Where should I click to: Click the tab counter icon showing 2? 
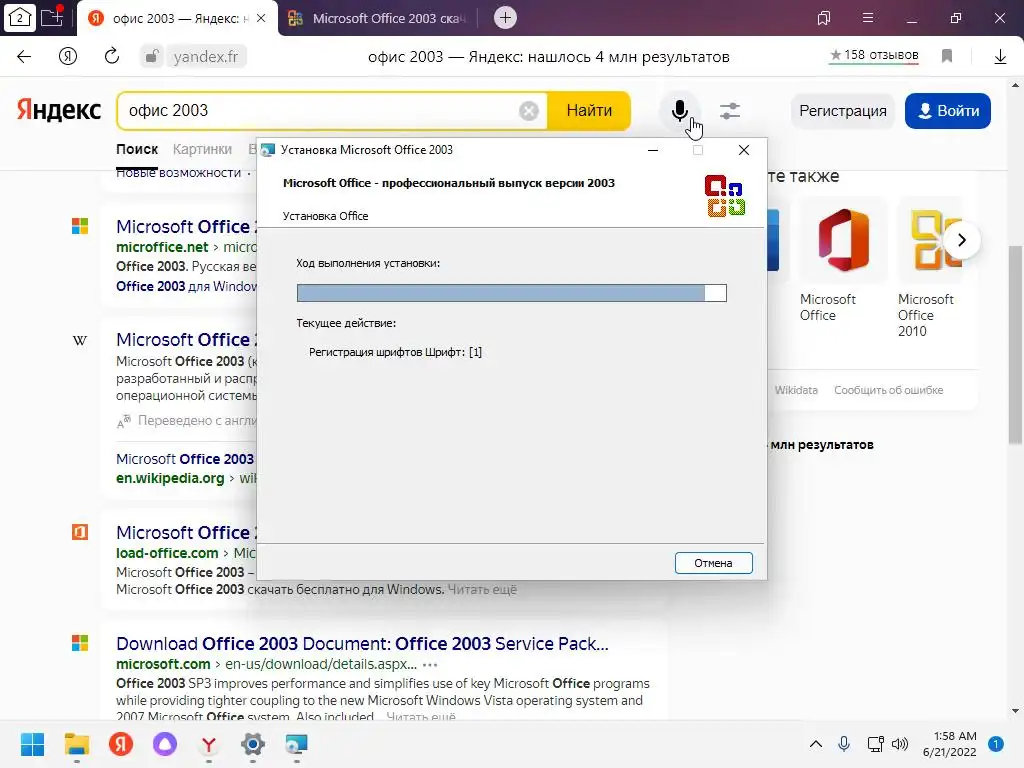click(19, 18)
